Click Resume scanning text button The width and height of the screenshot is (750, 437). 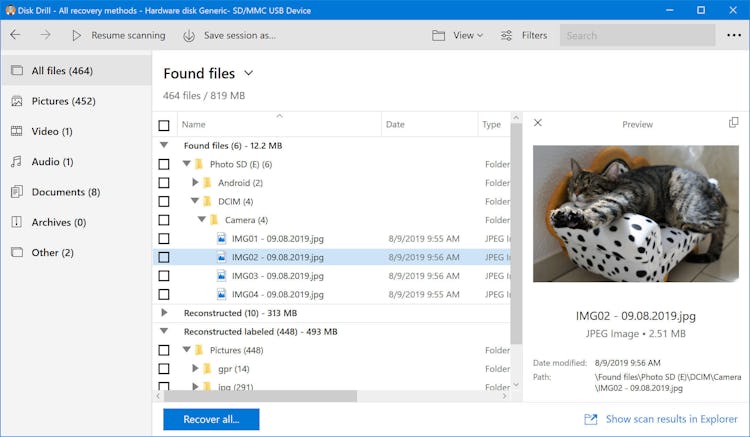(128, 35)
